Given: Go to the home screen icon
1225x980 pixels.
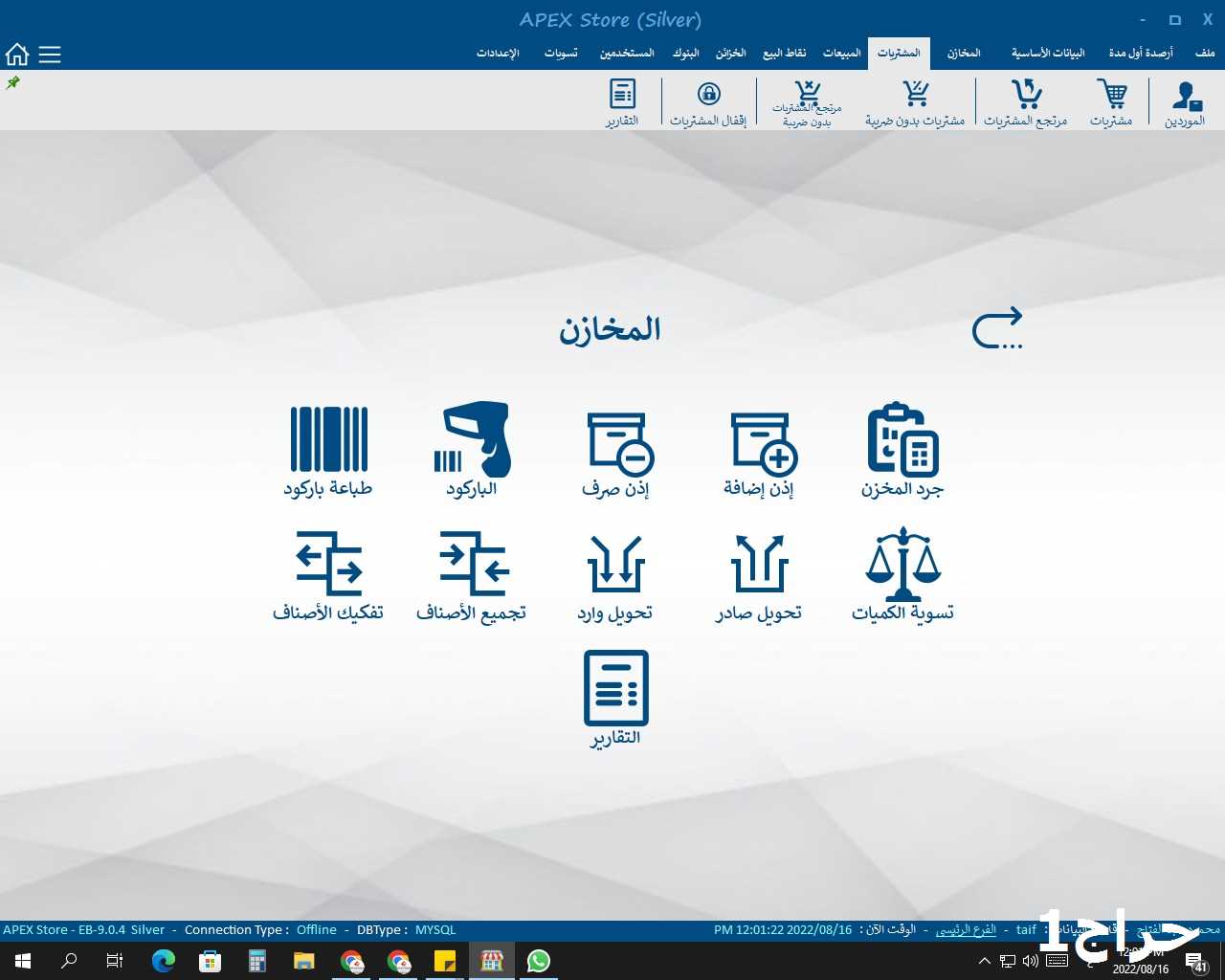Looking at the screenshot, I should [x=17, y=55].
